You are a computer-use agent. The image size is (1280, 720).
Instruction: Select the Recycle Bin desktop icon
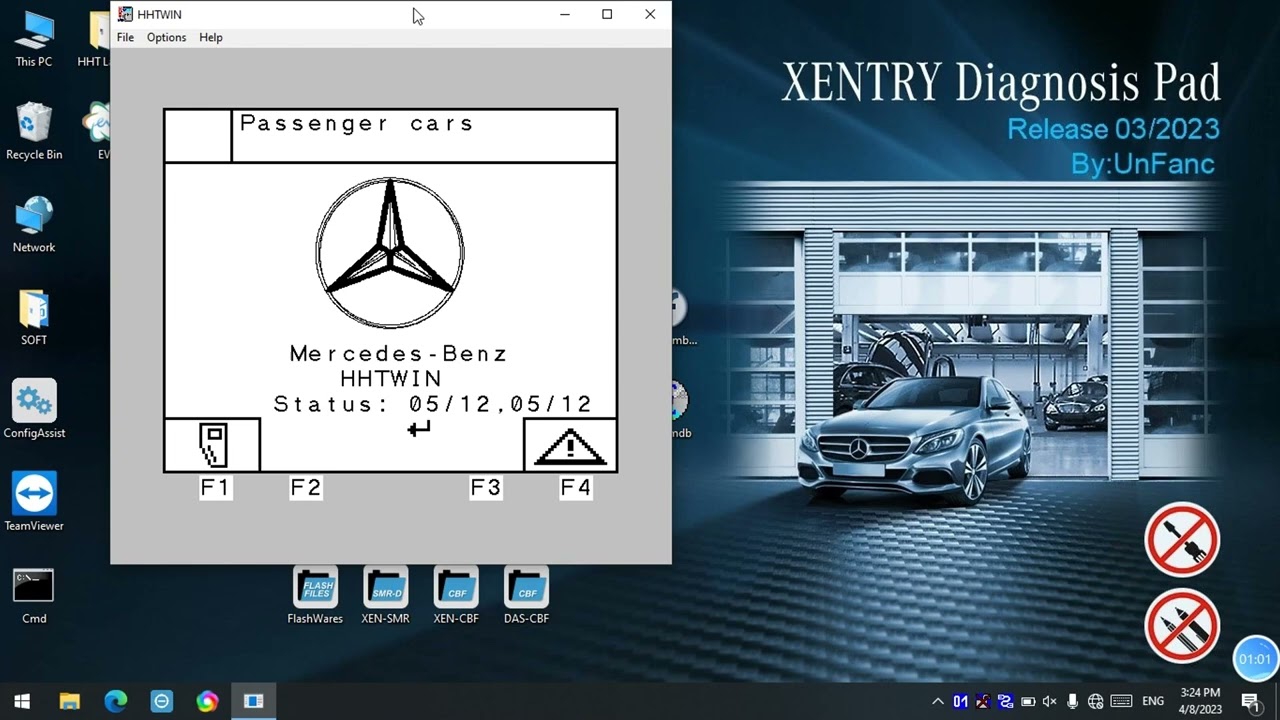pos(34,132)
